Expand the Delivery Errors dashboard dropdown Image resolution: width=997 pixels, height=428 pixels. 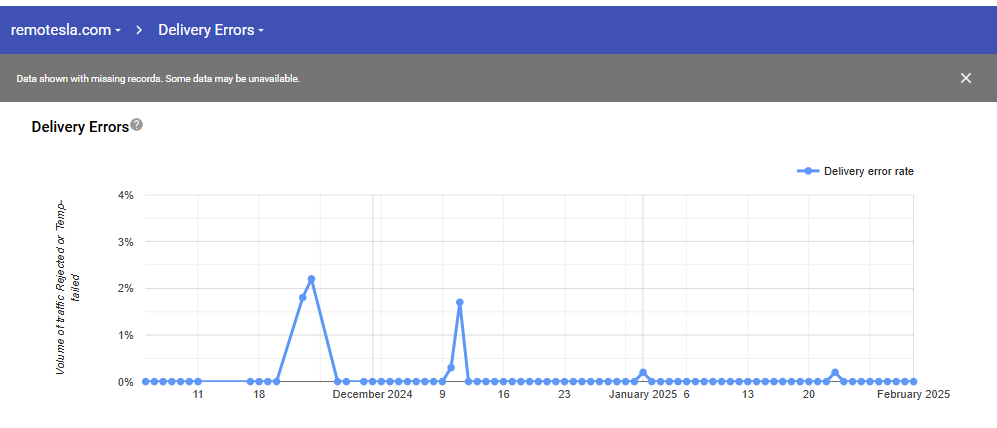[210, 30]
